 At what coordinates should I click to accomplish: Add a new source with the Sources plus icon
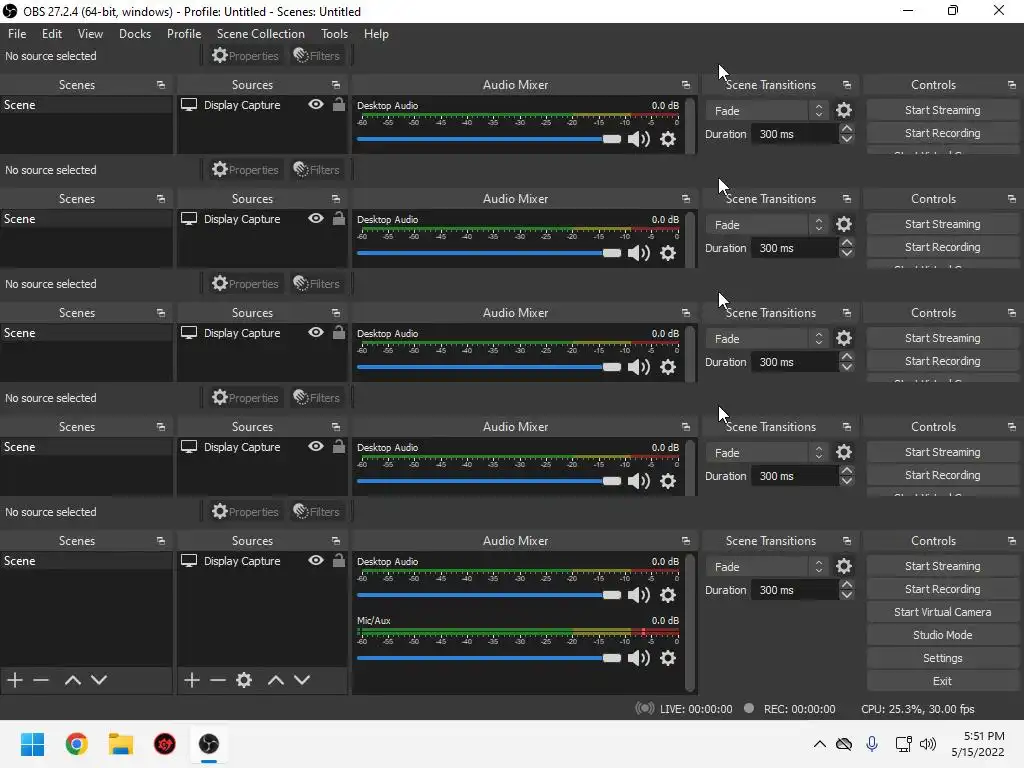191,680
